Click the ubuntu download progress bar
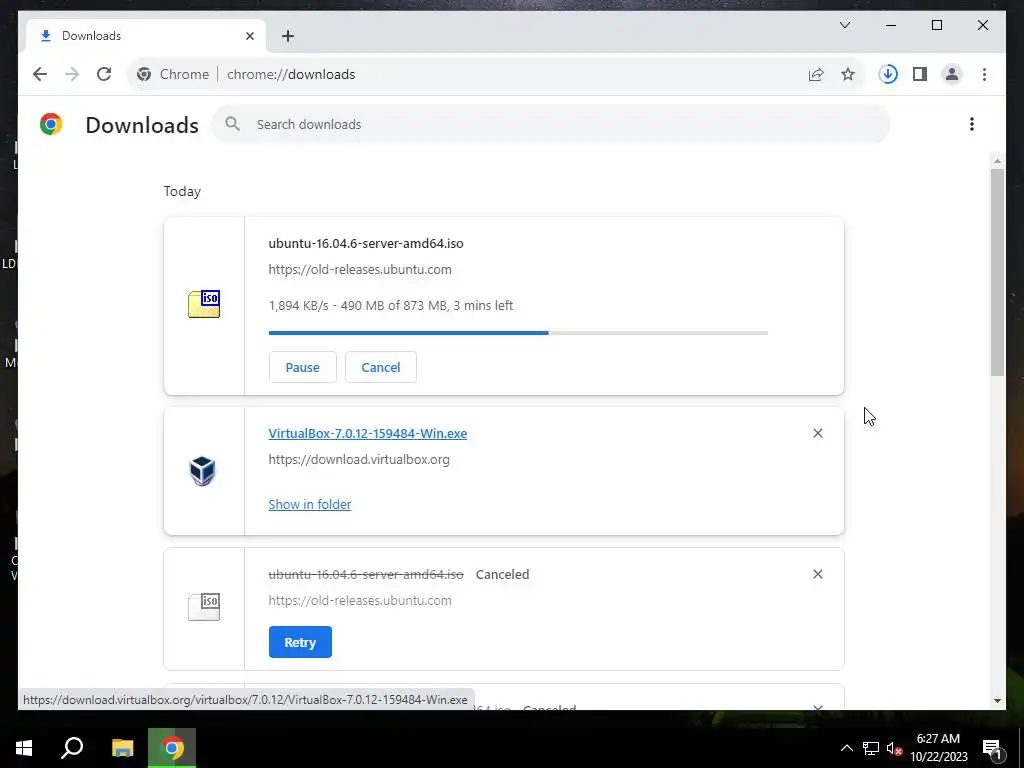This screenshot has width=1024, height=768. pos(518,333)
